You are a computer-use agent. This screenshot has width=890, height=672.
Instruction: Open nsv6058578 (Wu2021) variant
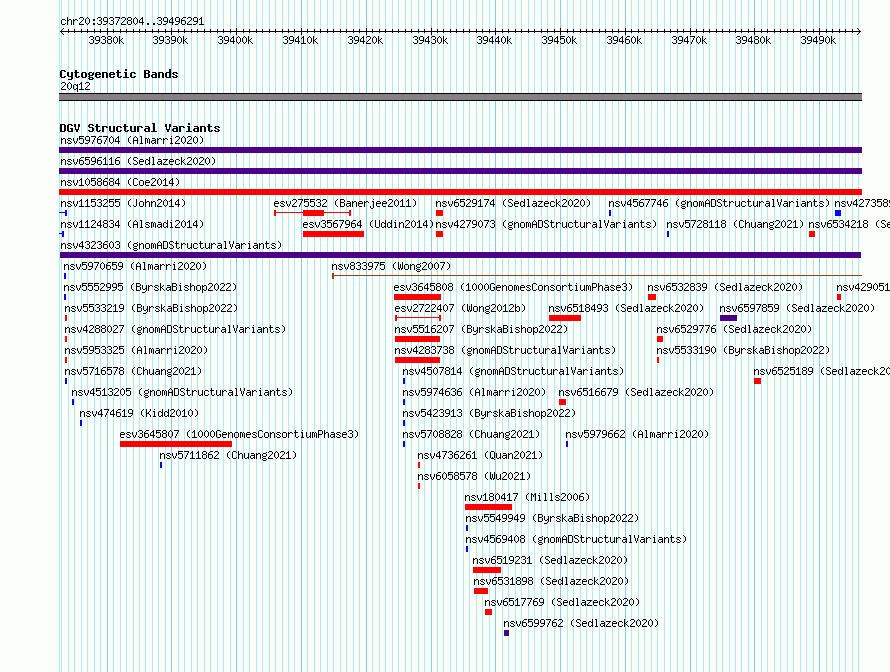coord(474,476)
